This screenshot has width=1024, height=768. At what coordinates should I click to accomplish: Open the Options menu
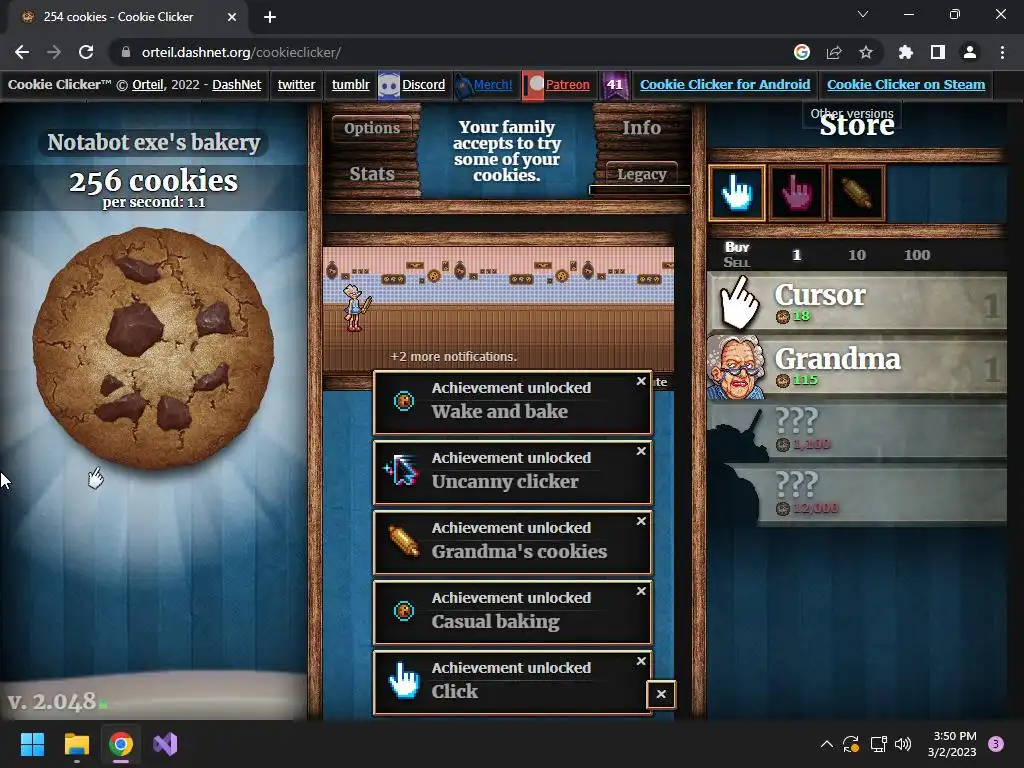[372, 128]
